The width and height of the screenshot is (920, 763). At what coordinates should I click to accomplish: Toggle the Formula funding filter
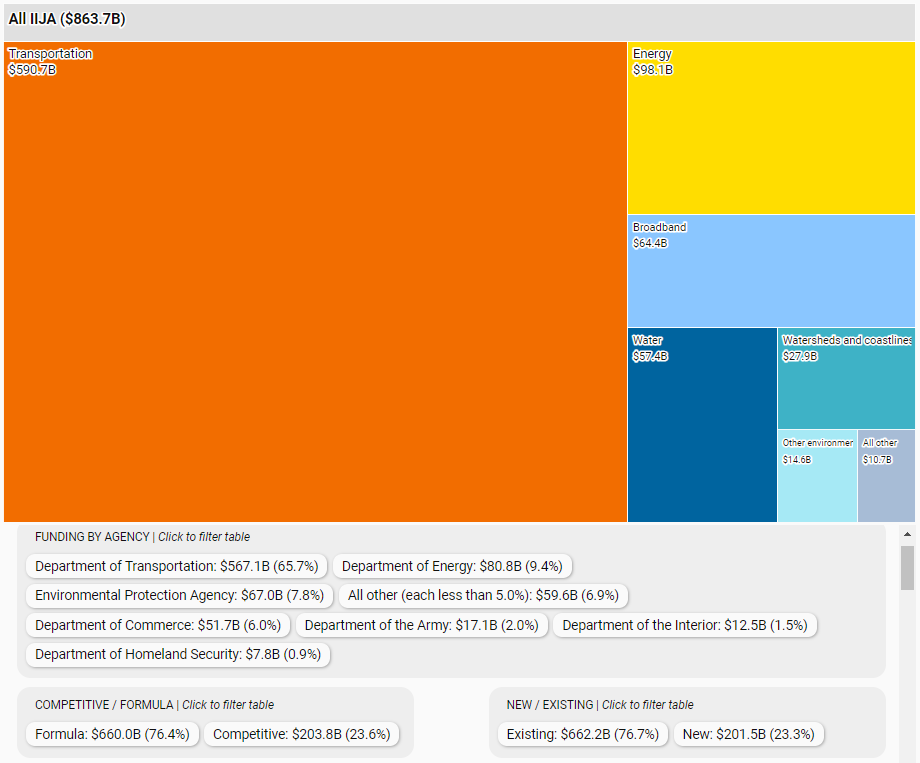112,734
